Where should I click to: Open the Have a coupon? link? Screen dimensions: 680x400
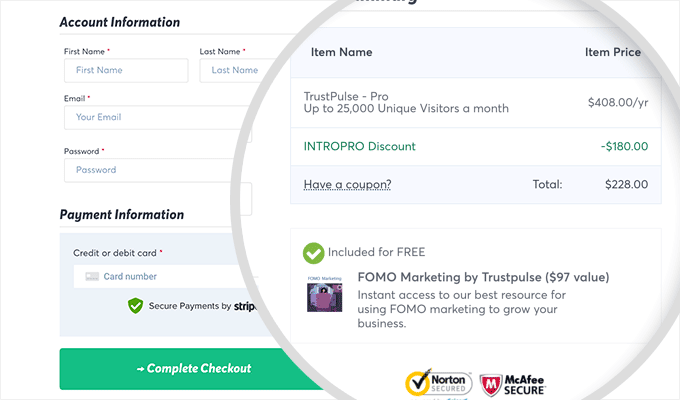tap(347, 184)
